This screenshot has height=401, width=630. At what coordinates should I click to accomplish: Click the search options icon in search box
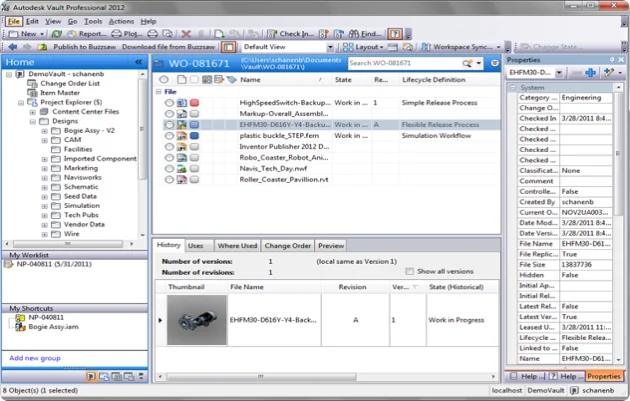pyautogui.click(x=467, y=63)
